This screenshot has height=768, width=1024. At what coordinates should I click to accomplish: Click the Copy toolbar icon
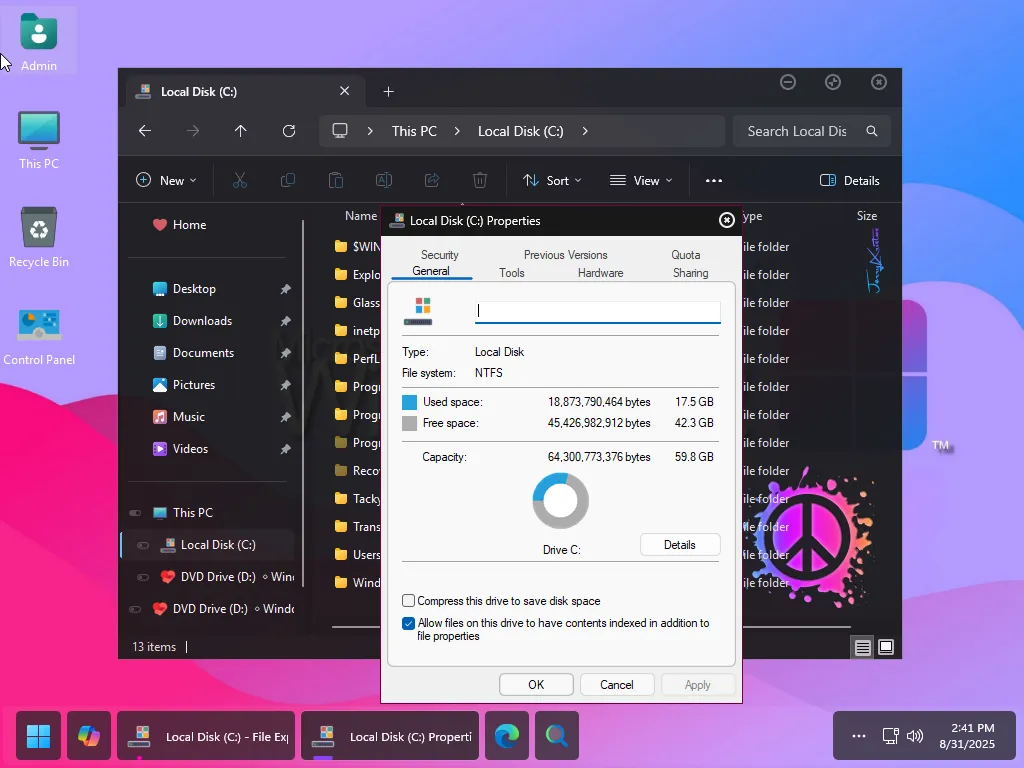tap(287, 180)
